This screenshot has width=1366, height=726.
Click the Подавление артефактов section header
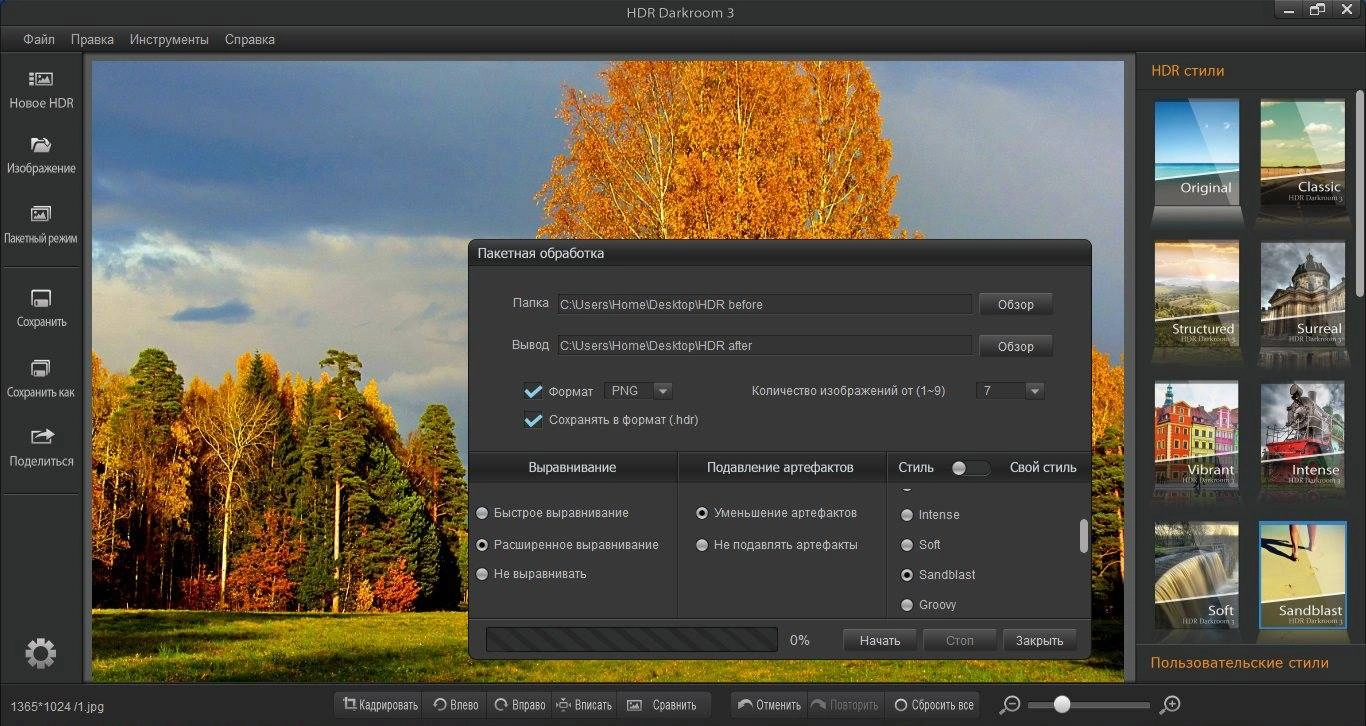click(780, 467)
